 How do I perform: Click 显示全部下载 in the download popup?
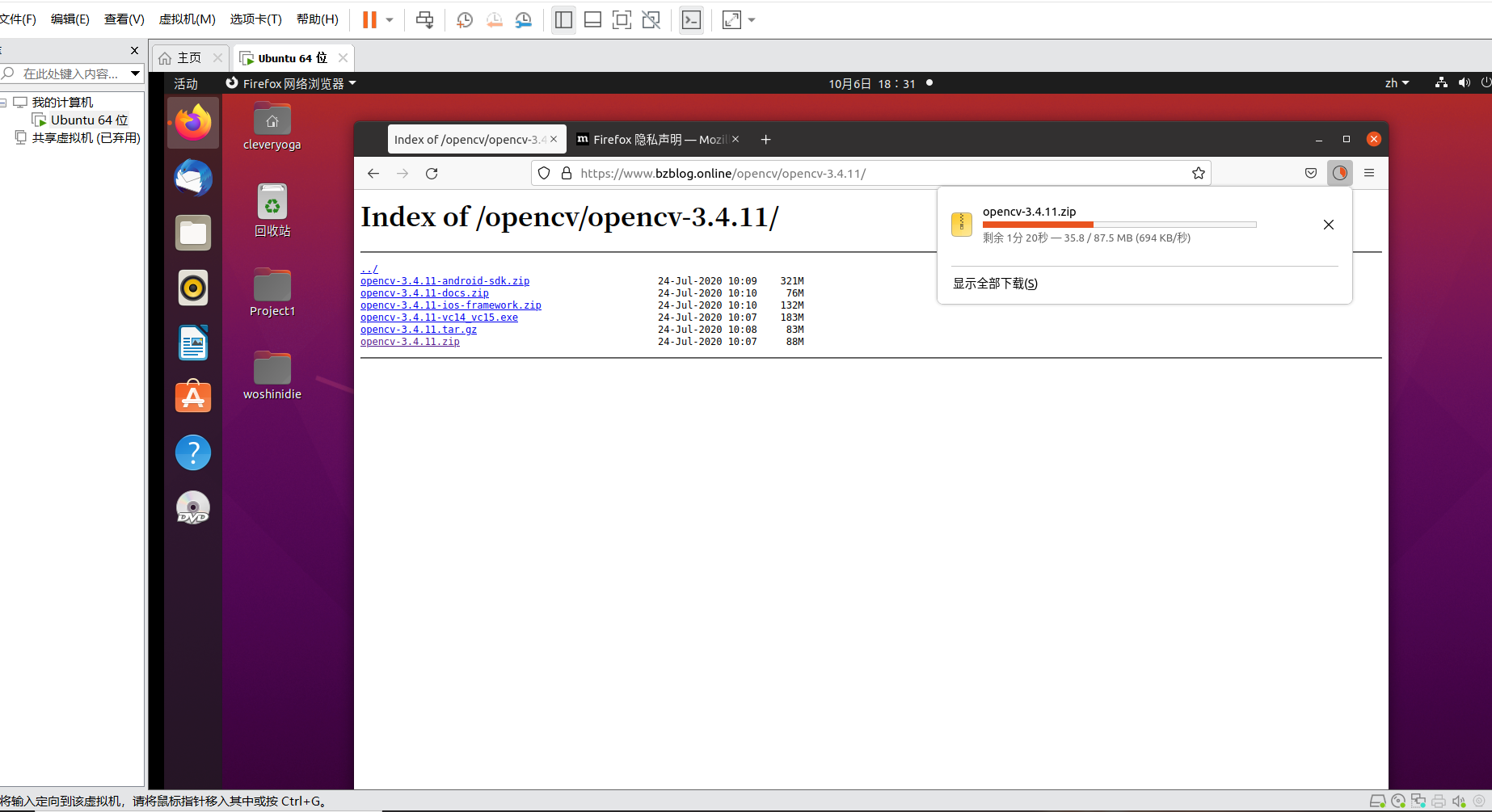tap(994, 283)
